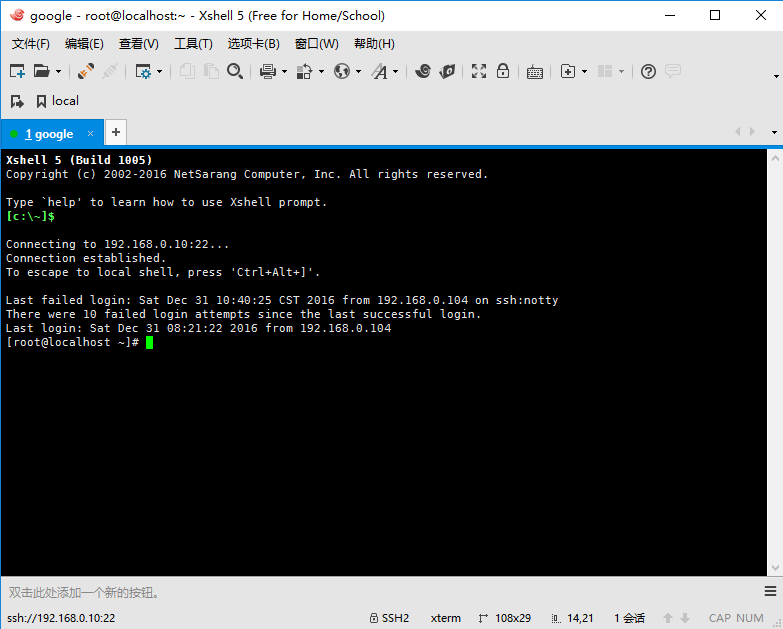Click the status bar up arrow icon

(x=668, y=618)
